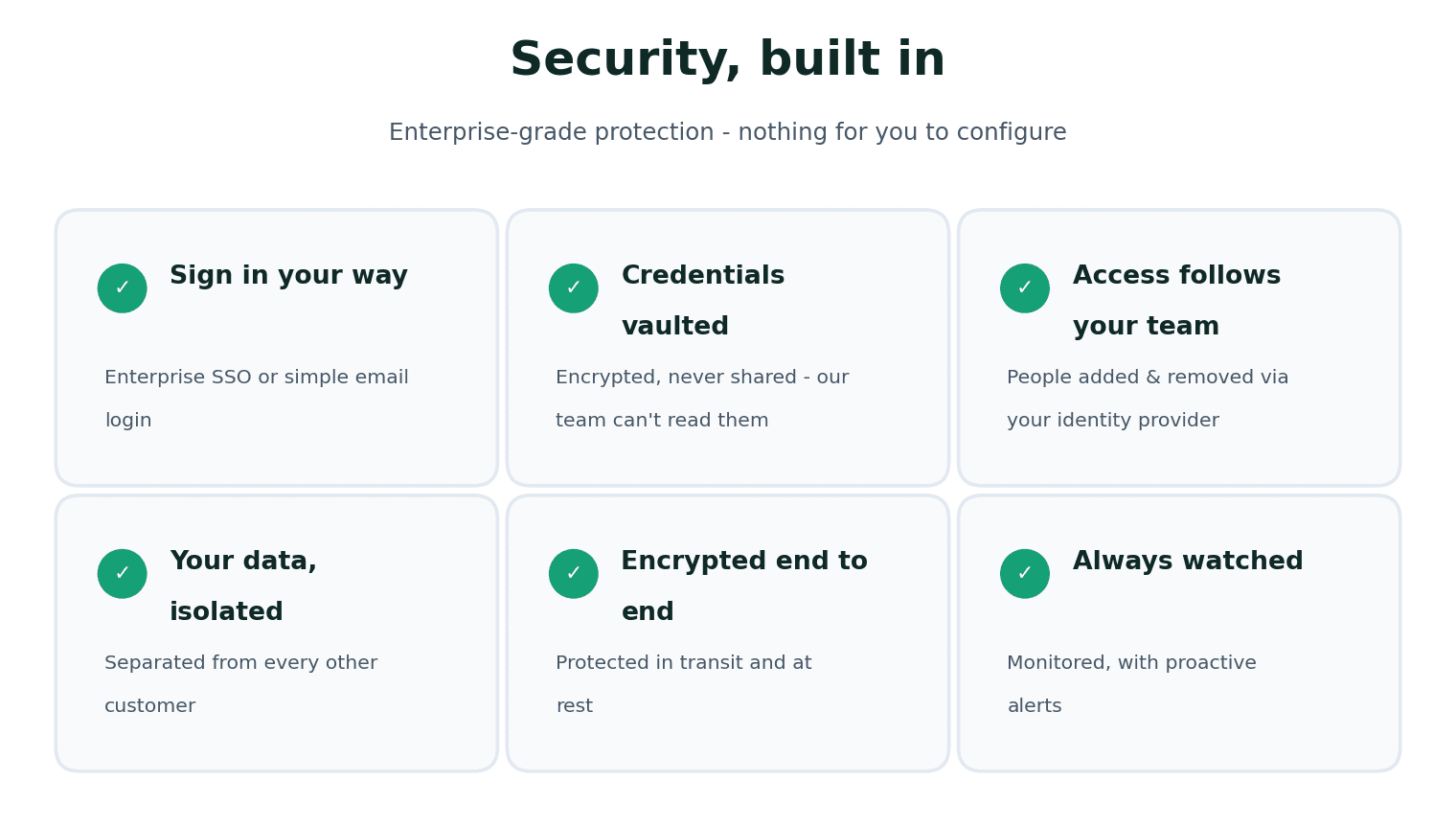Click the checkmark icon beside Encrypted end to end
The width and height of the screenshot is (1456, 827).
tap(573, 574)
